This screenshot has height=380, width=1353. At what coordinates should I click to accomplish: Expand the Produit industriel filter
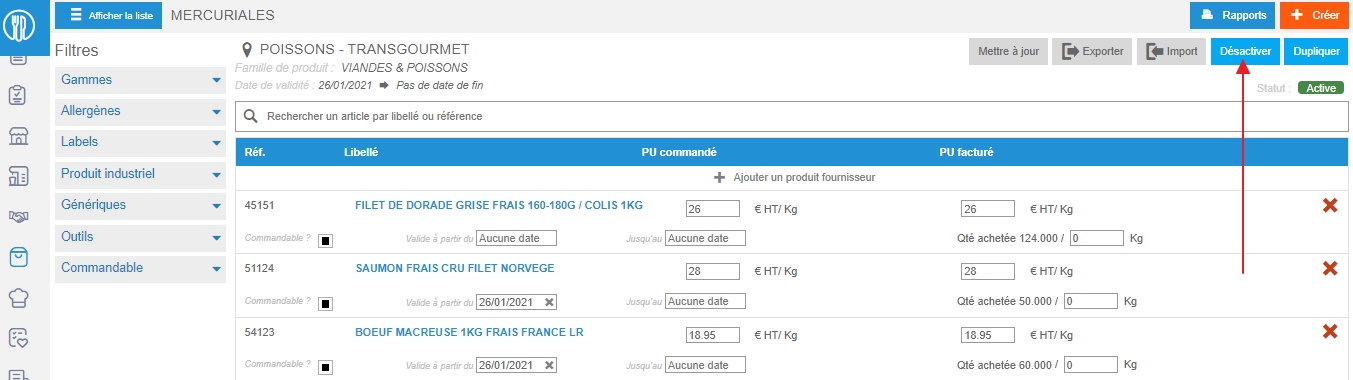pos(139,174)
